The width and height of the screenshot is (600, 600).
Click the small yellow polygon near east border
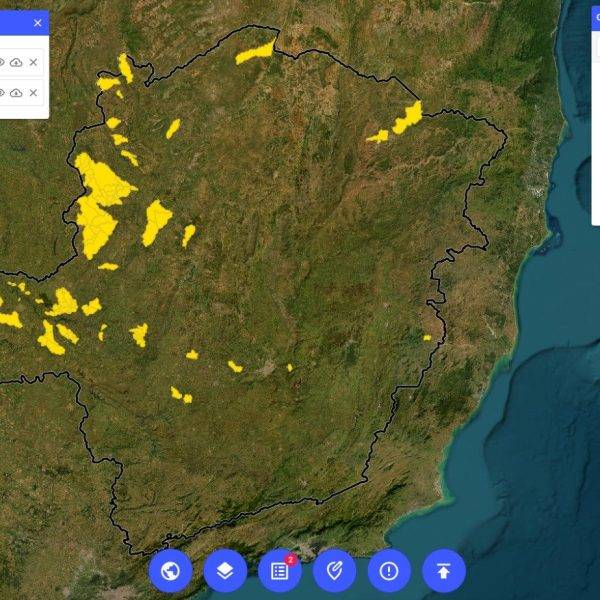point(427,337)
